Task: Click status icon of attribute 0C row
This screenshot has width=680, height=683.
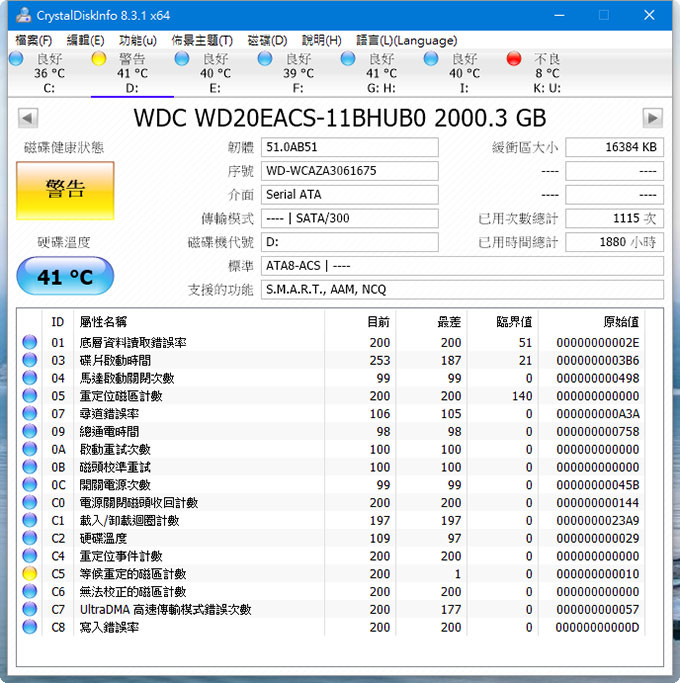Action: tap(30, 485)
